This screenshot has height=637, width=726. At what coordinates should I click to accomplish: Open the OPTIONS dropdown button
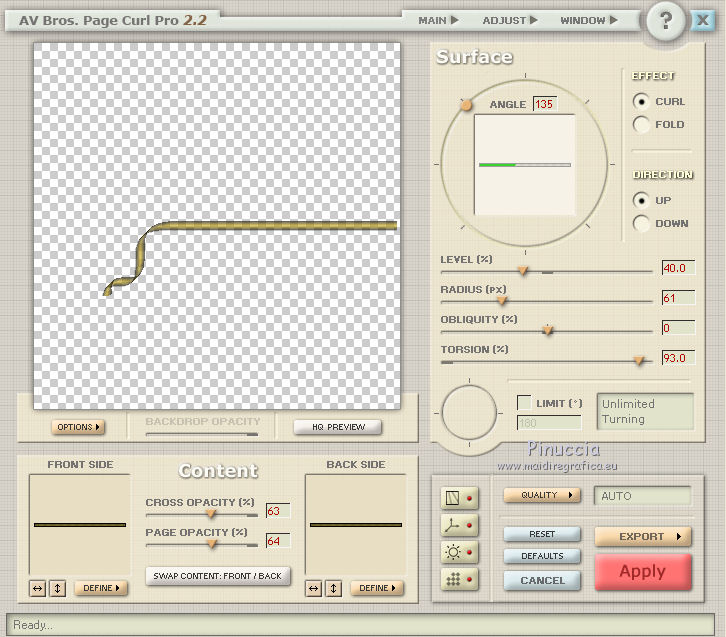78,427
